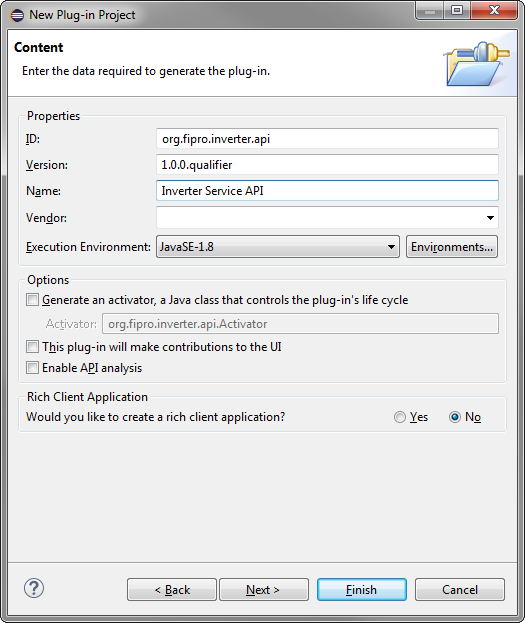Click the plug-in folder wizard banner icon
The width and height of the screenshot is (525, 623).
[x=477, y=64]
